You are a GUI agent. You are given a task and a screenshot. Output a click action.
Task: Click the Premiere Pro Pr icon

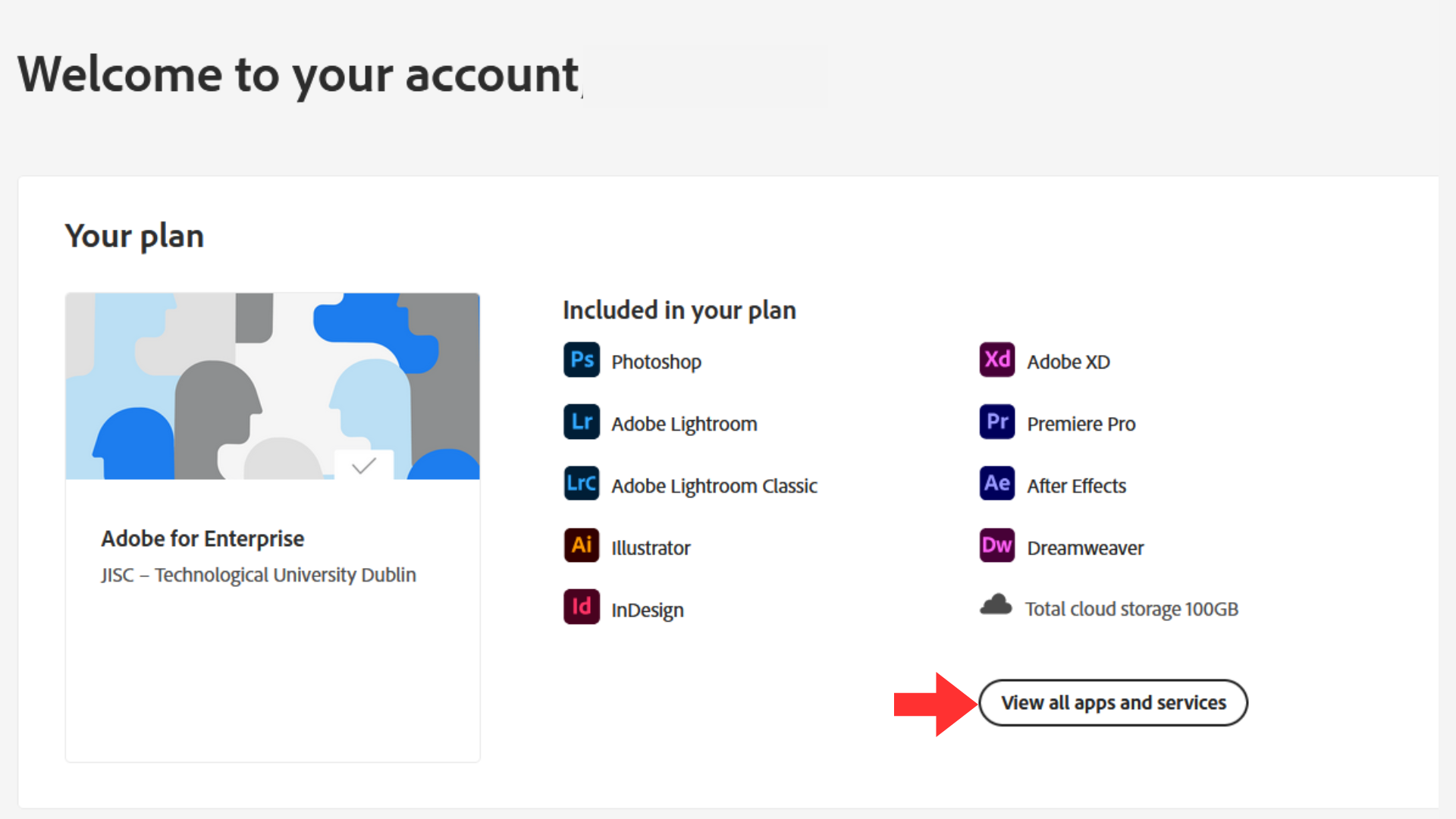[x=997, y=422]
